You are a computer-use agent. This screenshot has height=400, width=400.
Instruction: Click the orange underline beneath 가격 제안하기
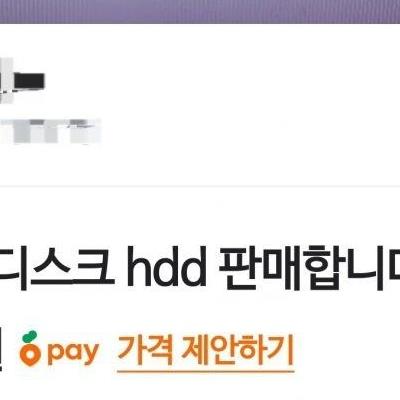(x=205, y=370)
